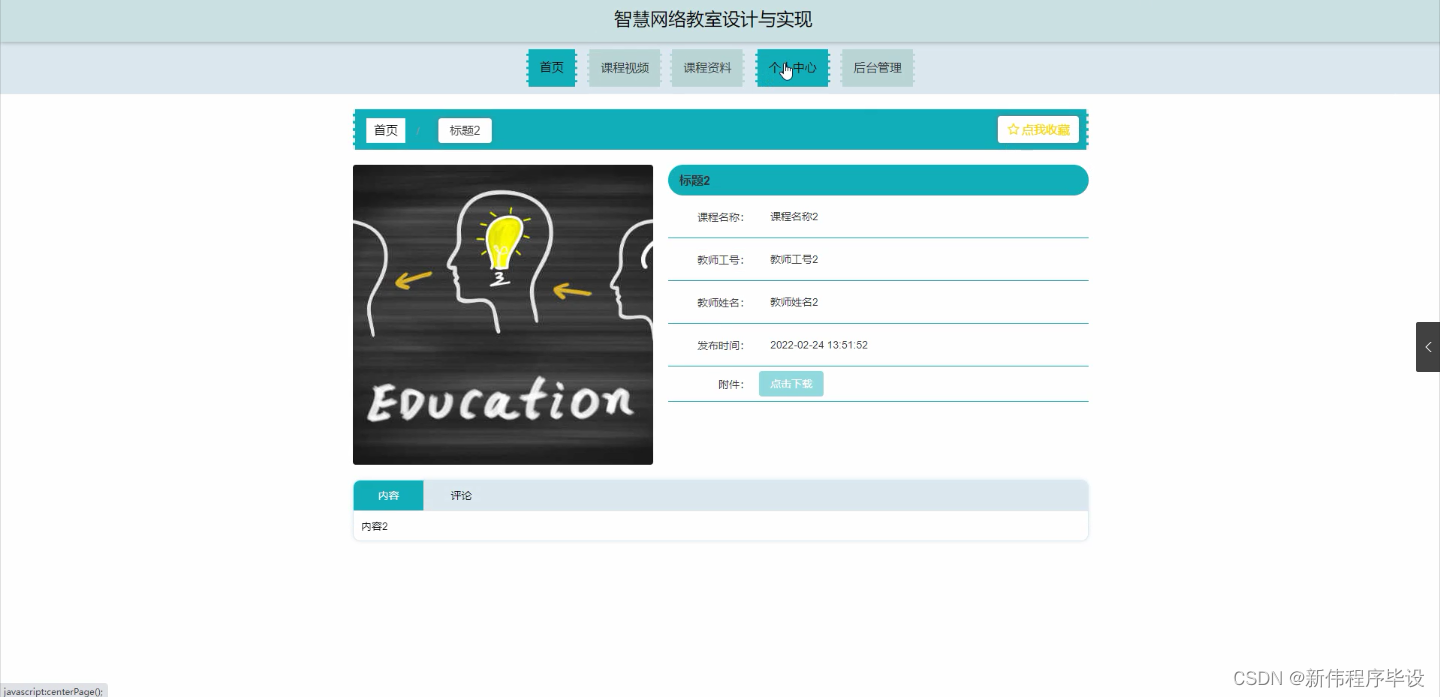1440x697 pixels.
Task: Click the 点我收藏 button
Action: pyautogui.click(x=1038, y=129)
